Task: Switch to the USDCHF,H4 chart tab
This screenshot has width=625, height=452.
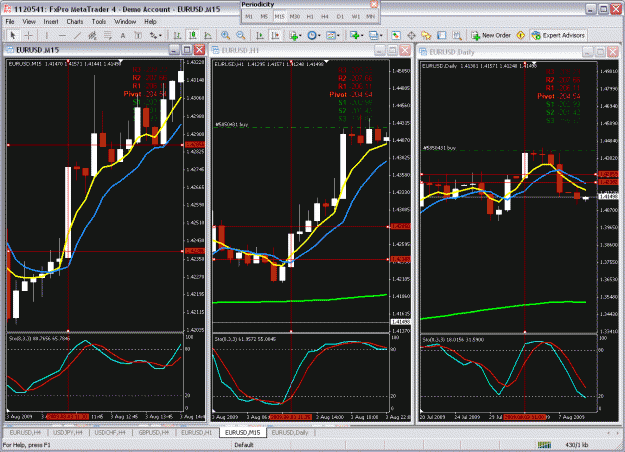Action: [x=110, y=432]
